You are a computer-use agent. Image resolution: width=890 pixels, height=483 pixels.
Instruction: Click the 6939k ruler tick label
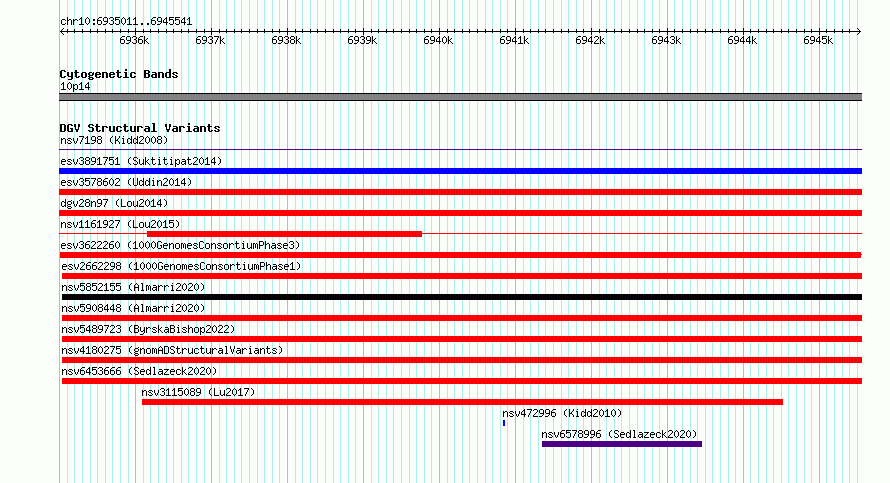coord(362,40)
